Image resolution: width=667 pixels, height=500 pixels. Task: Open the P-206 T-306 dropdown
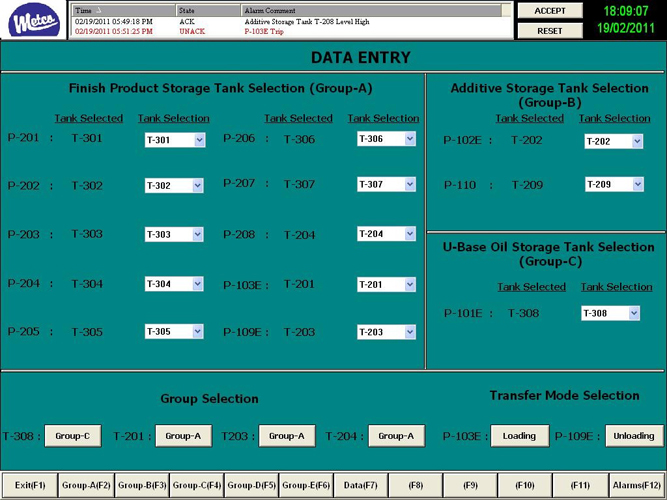pyautogui.click(x=386, y=139)
